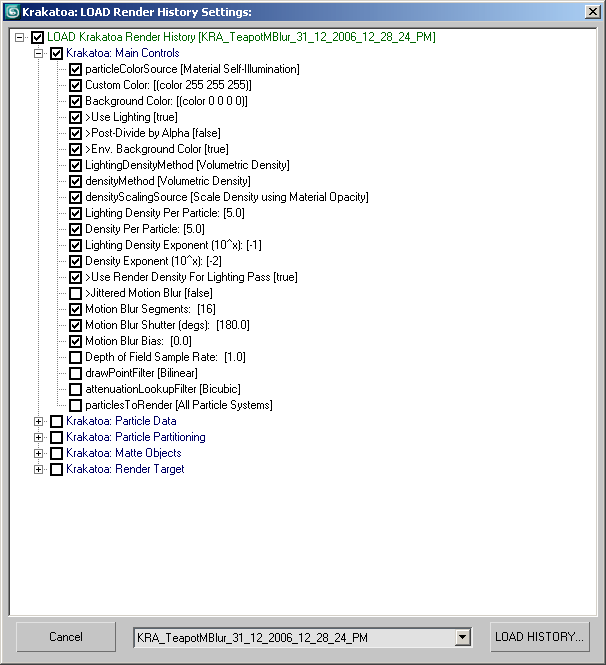This screenshot has height=665, width=606.
Task: Open the render history selection dropdown
Action: [x=462, y=637]
